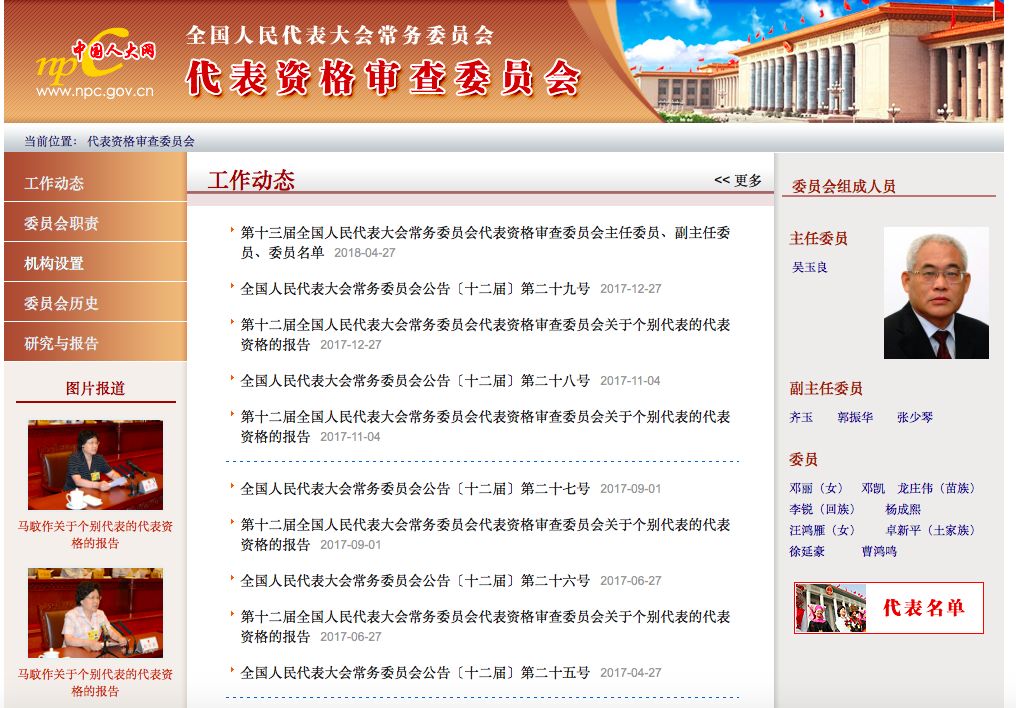This screenshot has width=1016, height=708.
Task: Open the 齐玉 profile link
Action: coord(801,417)
